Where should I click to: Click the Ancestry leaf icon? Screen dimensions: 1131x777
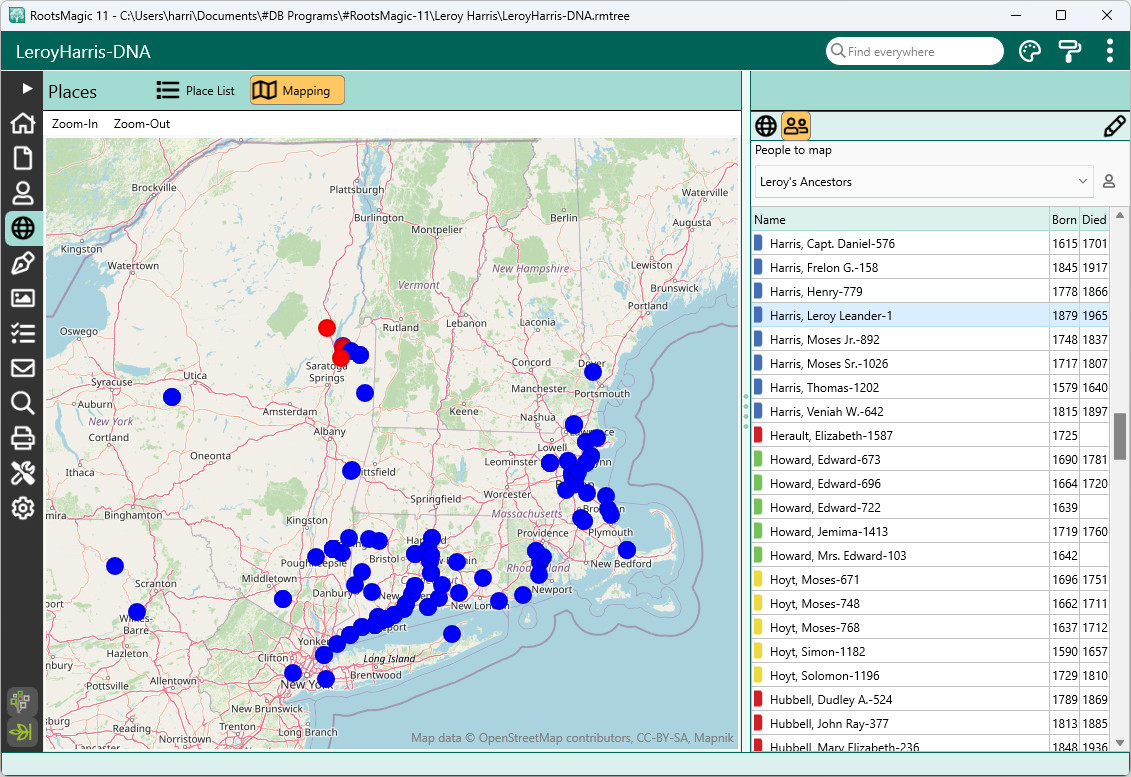22,732
